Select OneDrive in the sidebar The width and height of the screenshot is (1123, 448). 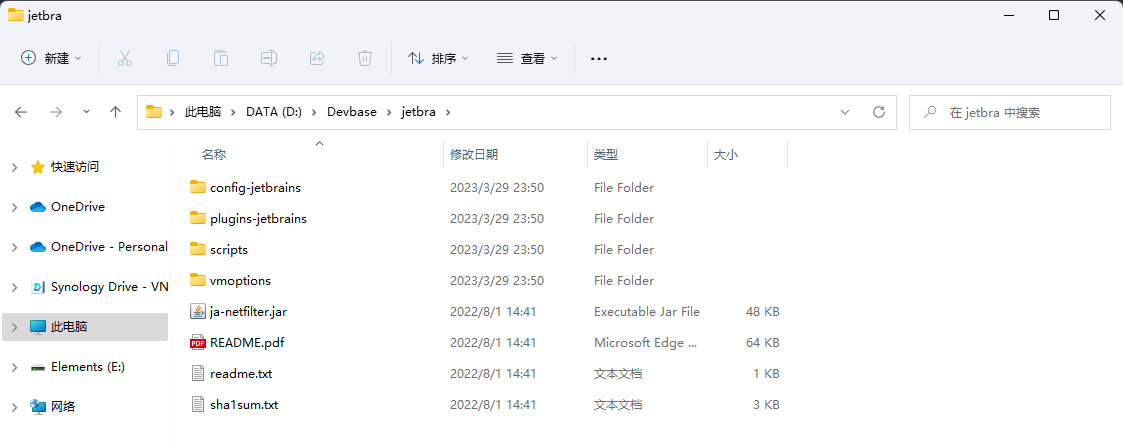(x=77, y=207)
